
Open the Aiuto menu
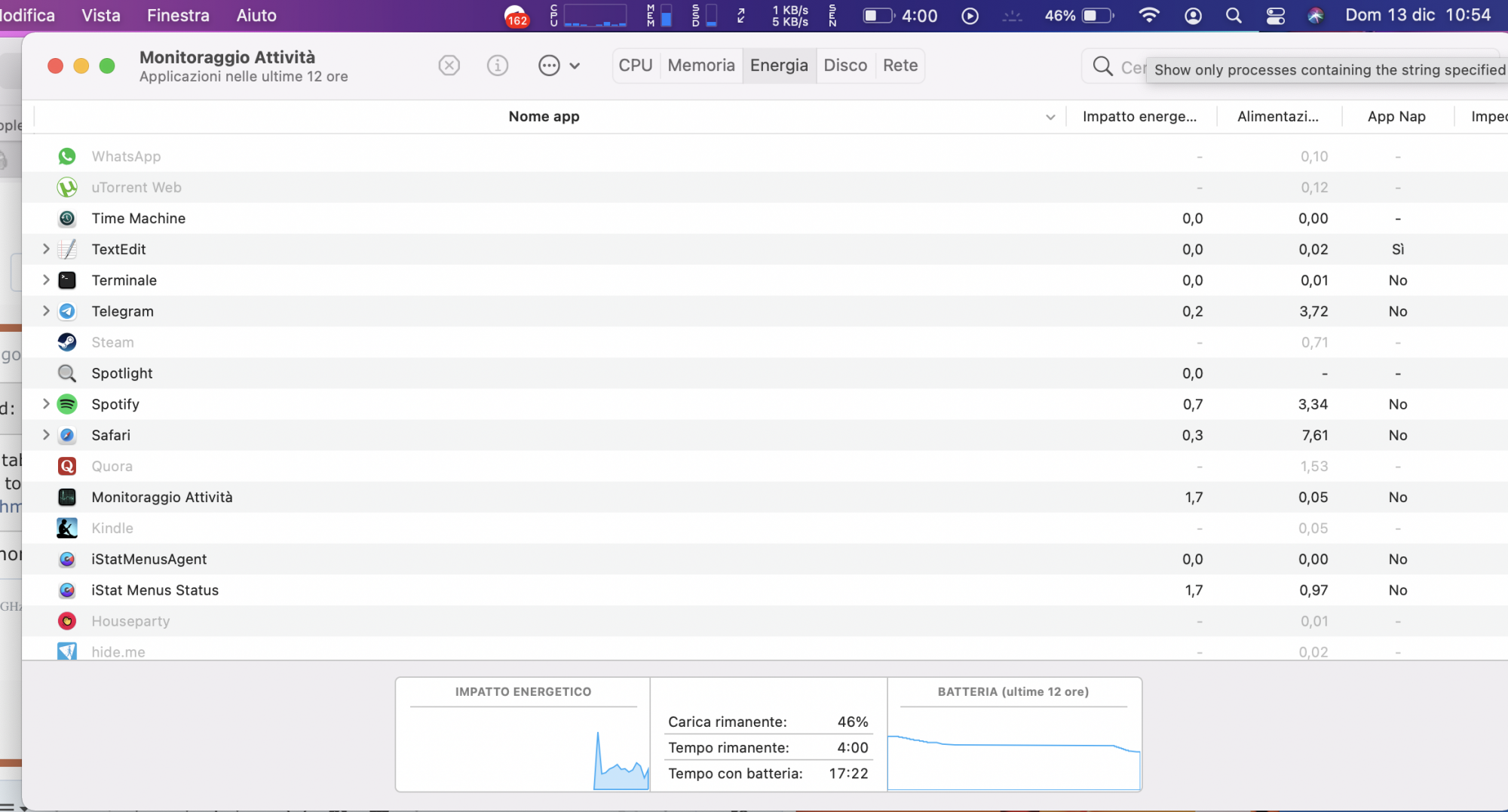[256, 15]
